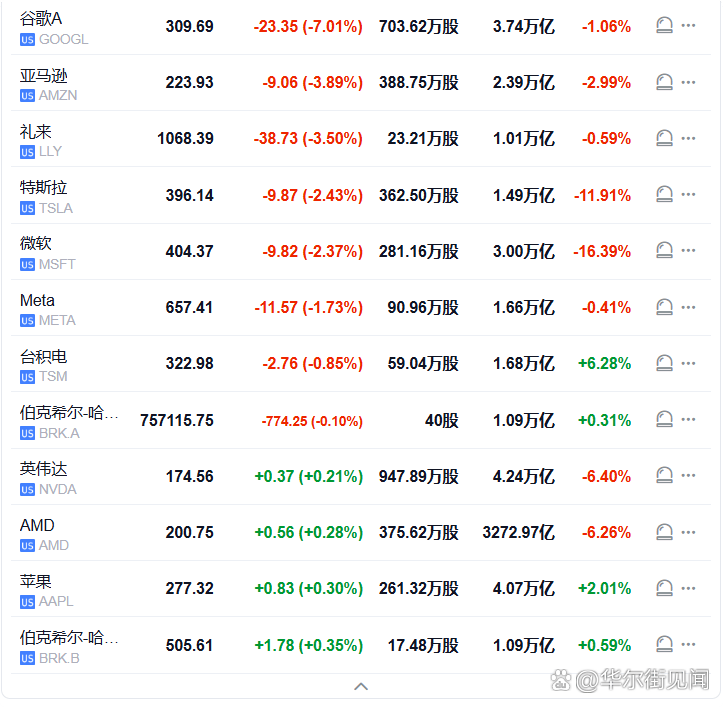Collapse the stock list with bottom chevron

tap(361, 687)
